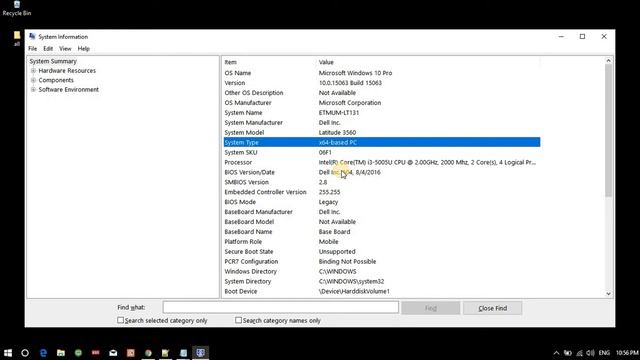Show hidden tray icons chevron
The image size is (640, 360).
click(x=556, y=353)
